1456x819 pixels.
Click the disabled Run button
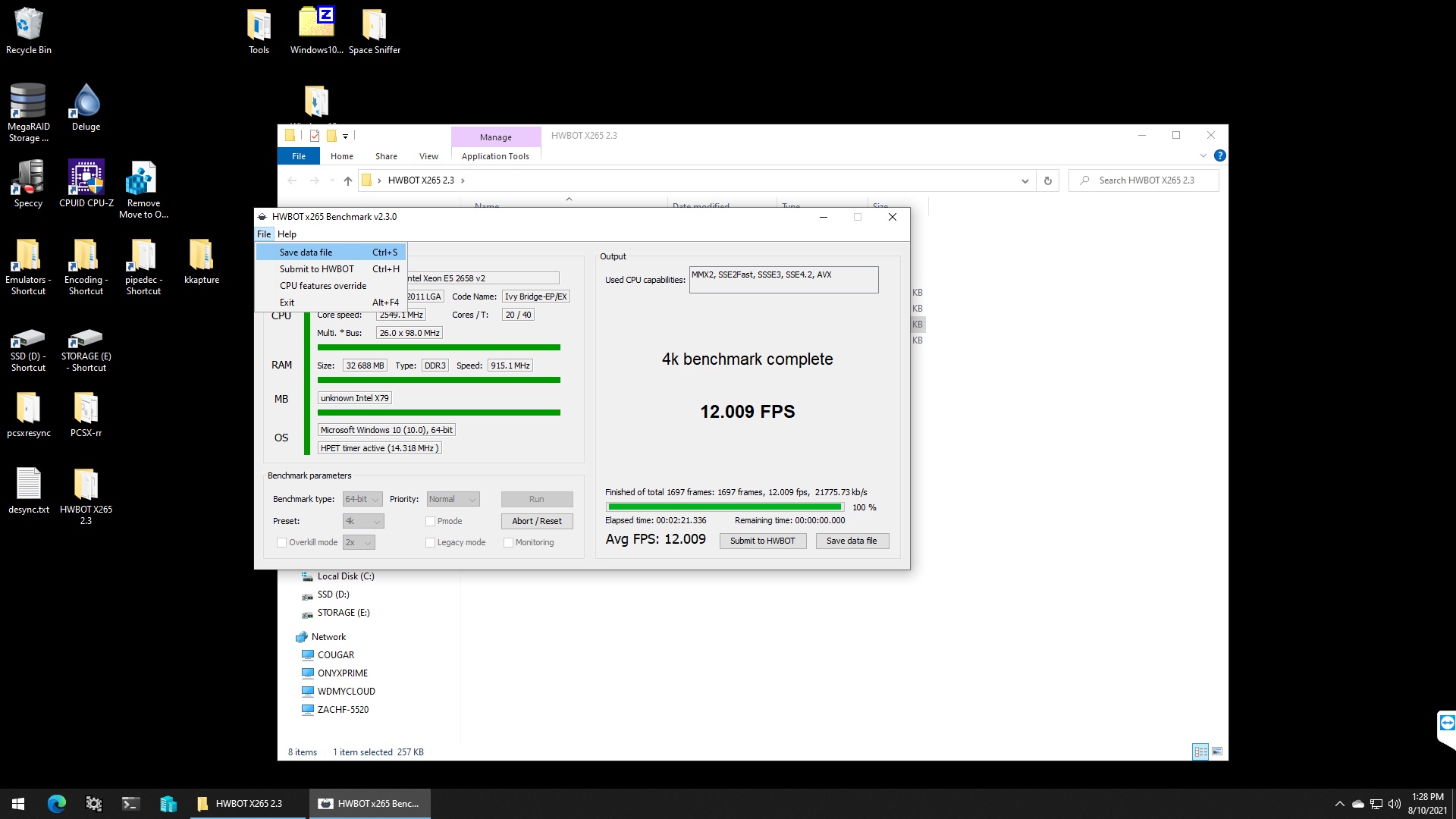[537, 499]
